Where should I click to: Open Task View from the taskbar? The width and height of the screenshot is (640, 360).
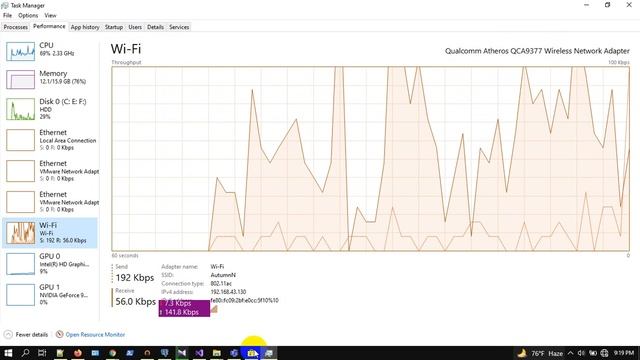[42, 353]
